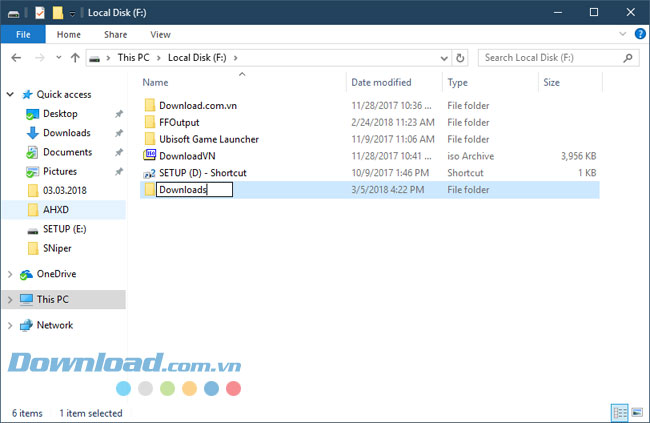Select the Ubisoft Game Launcher folder

209,139
